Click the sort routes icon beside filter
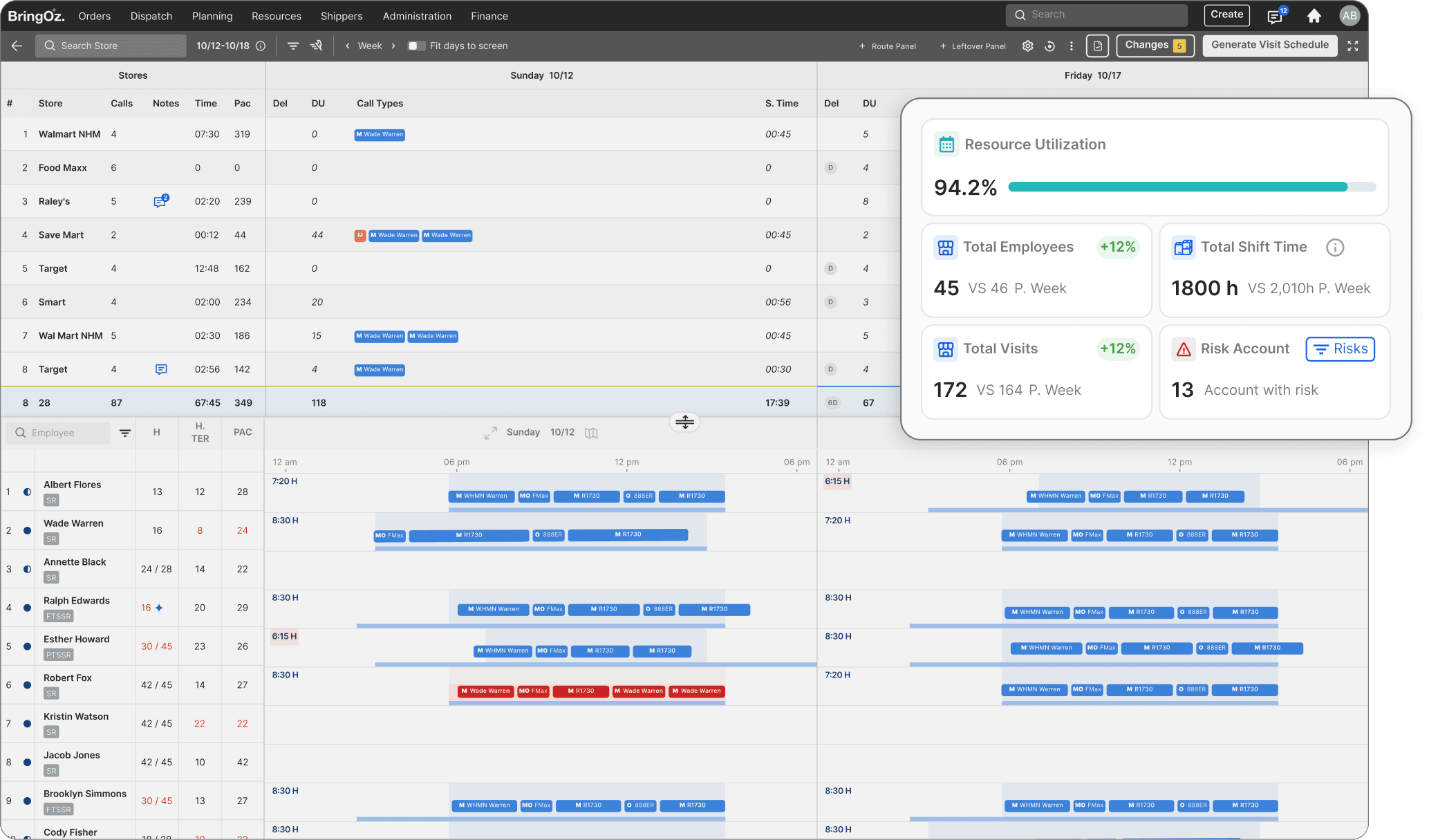This screenshot has width=1429, height=840. [x=317, y=46]
